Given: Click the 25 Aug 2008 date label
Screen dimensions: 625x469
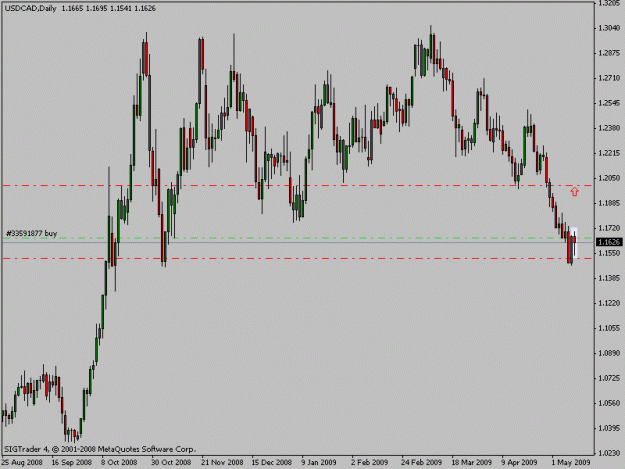Looking at the screenshot, I should [22, 463].
